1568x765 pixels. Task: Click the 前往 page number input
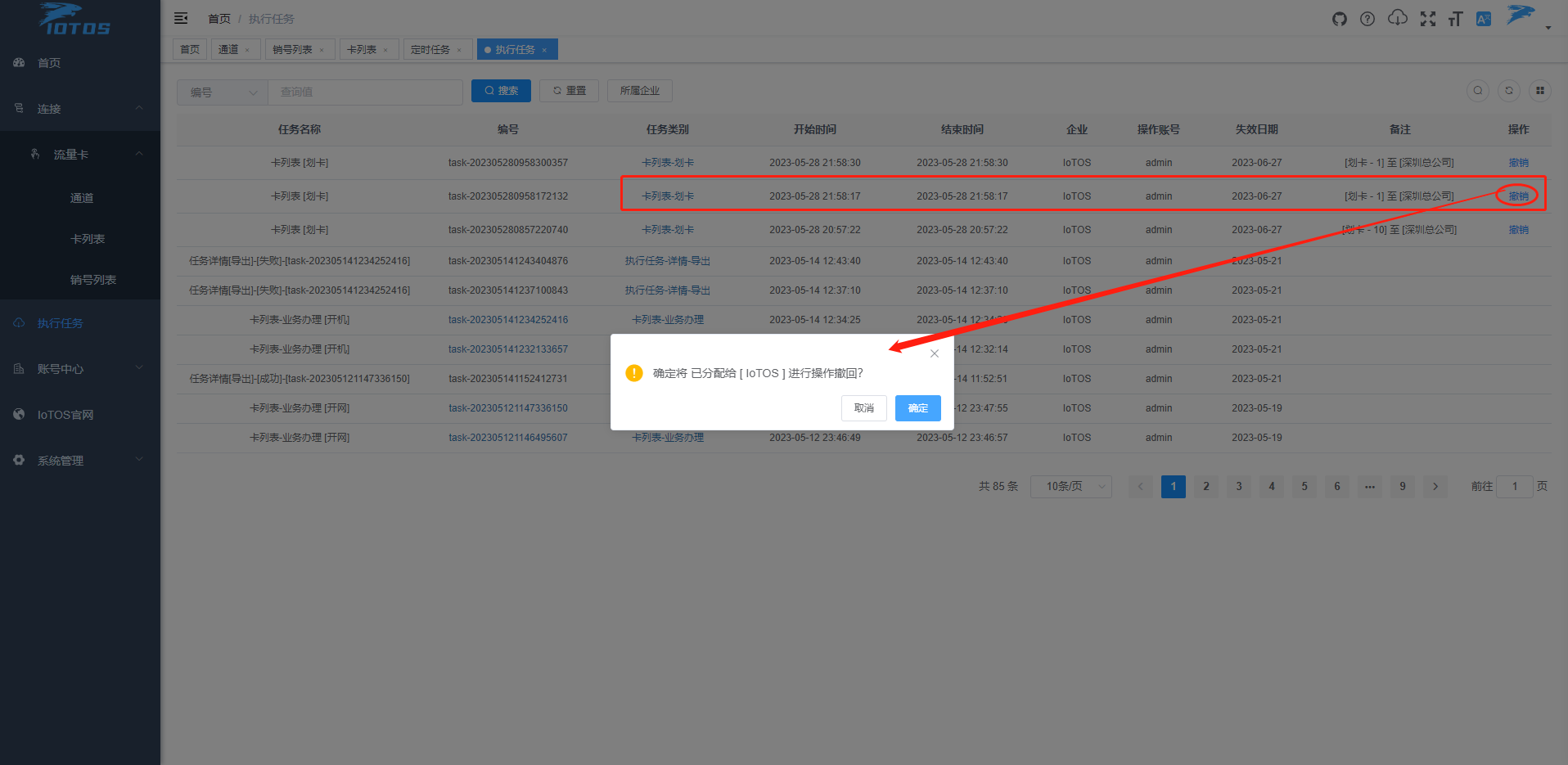pos(1515,487)
